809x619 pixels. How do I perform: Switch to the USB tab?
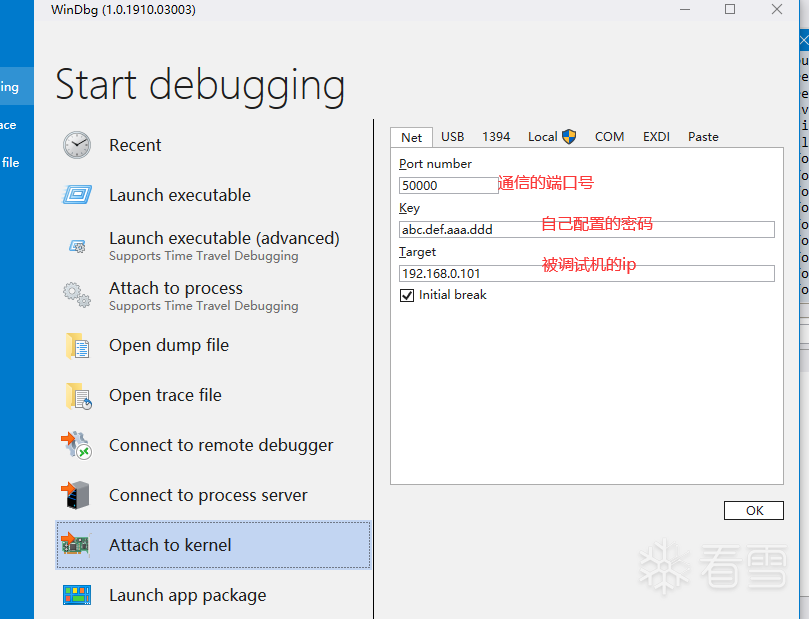click(x=452, y=137)
